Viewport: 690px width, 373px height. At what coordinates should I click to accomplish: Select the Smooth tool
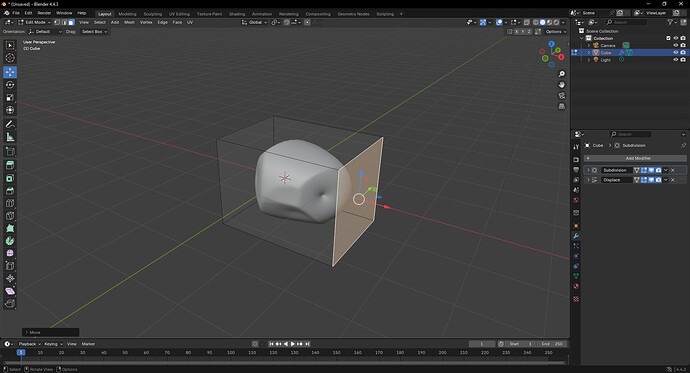tap(10, 253)
